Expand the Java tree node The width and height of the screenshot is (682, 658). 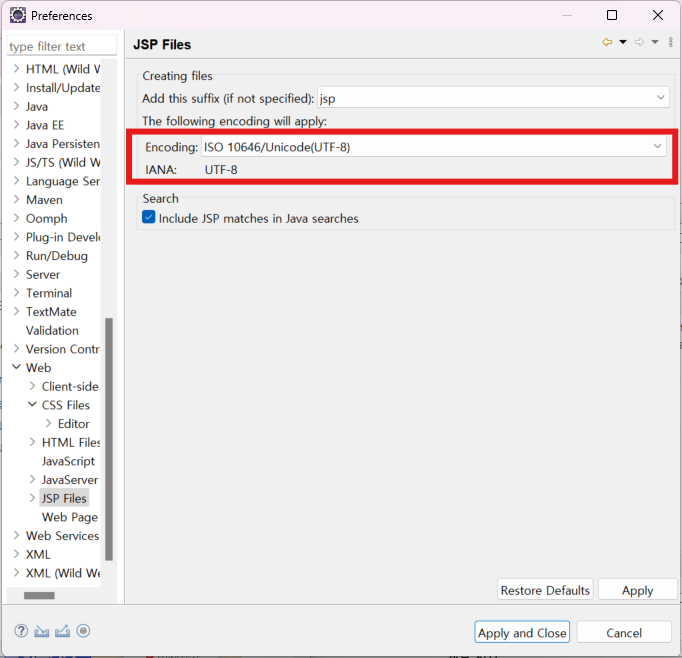(17, 106)
